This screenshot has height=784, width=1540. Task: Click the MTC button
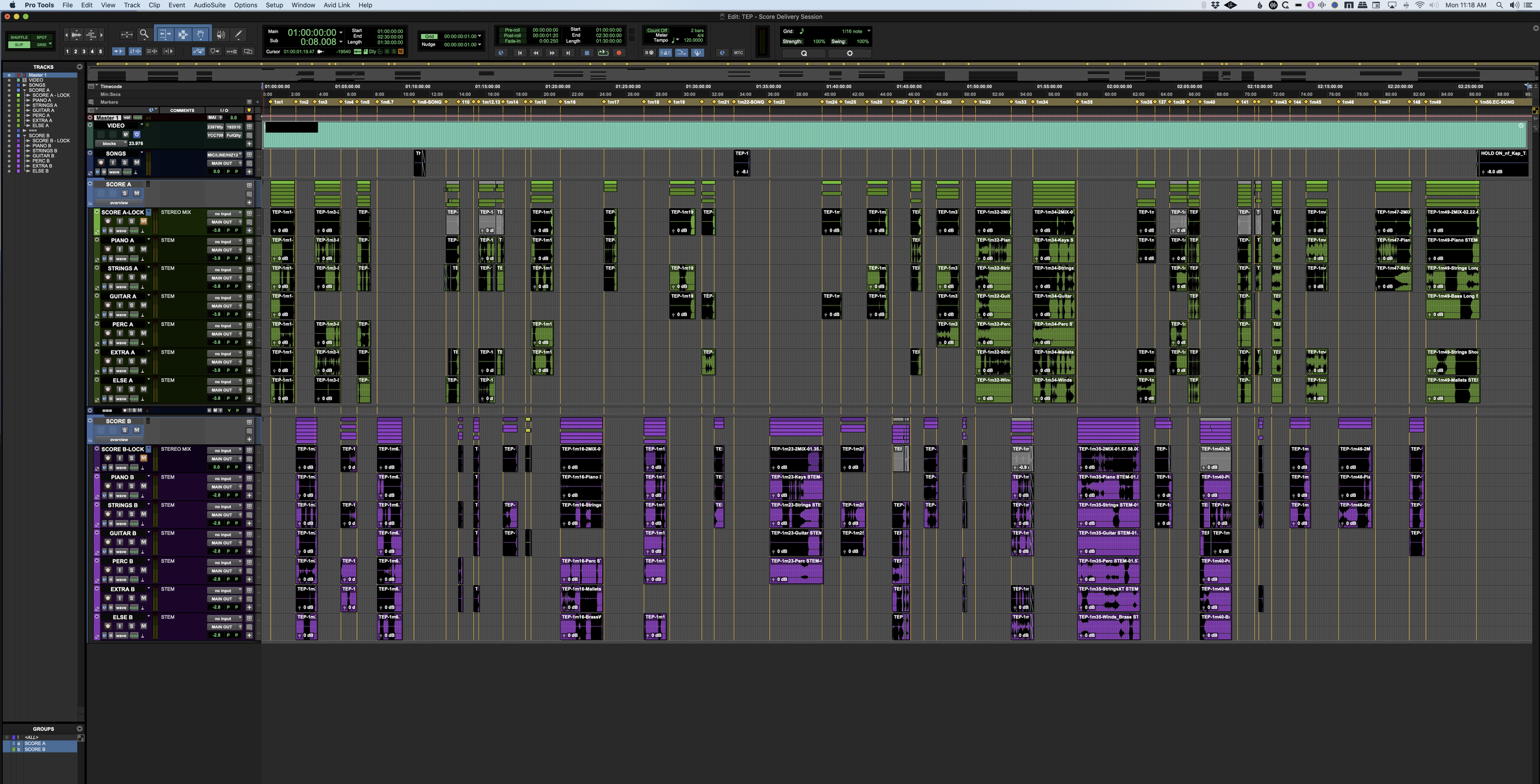[x=739, y=53]
